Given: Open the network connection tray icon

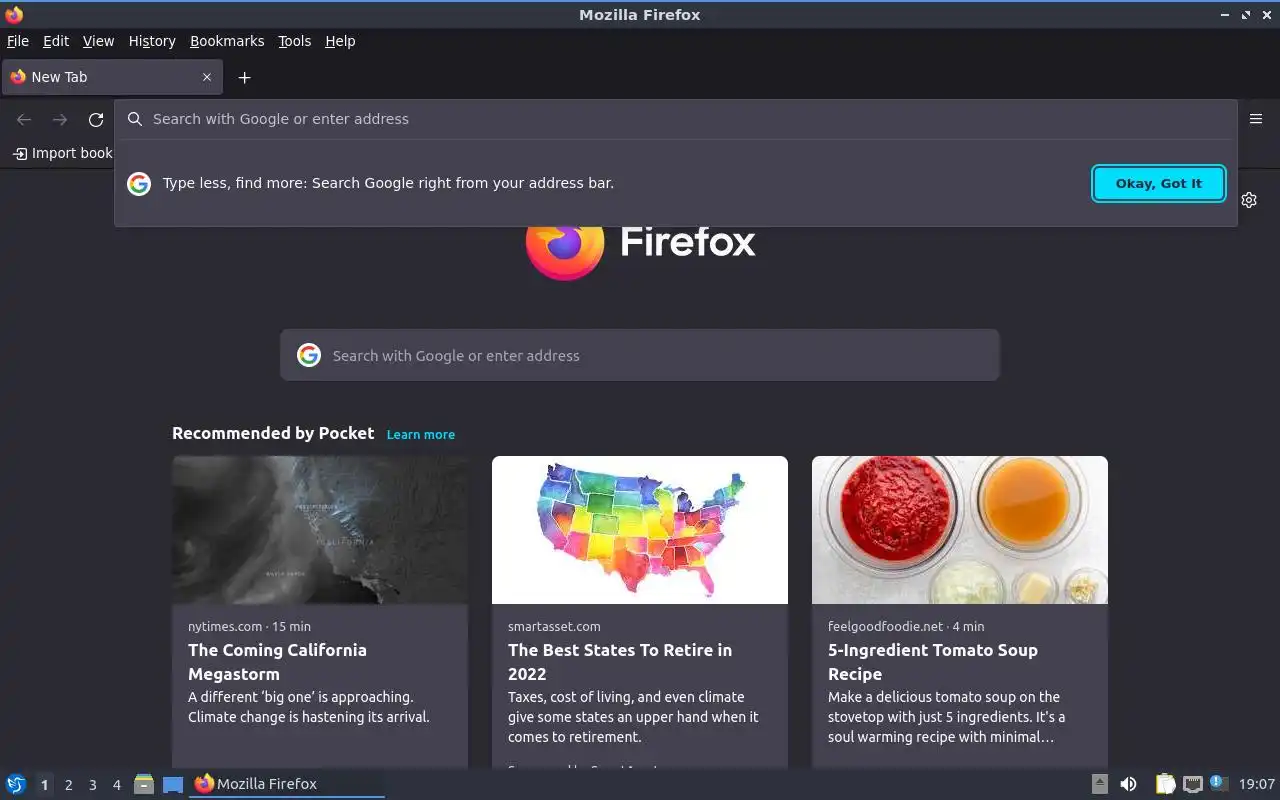Looking at the screenshot, I should click(x=1192, y=784).
